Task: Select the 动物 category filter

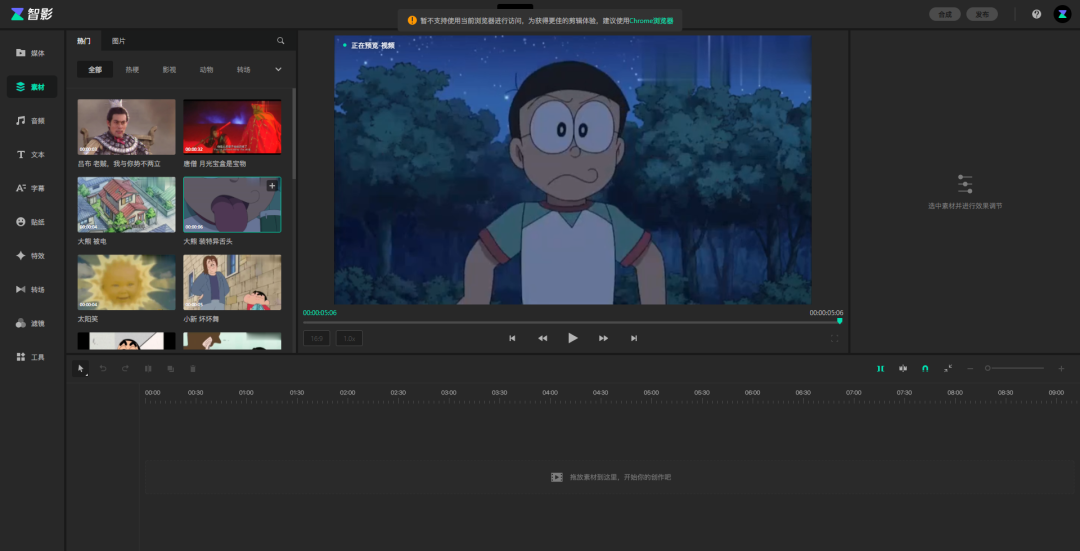Action: click(x=207, y=70)
